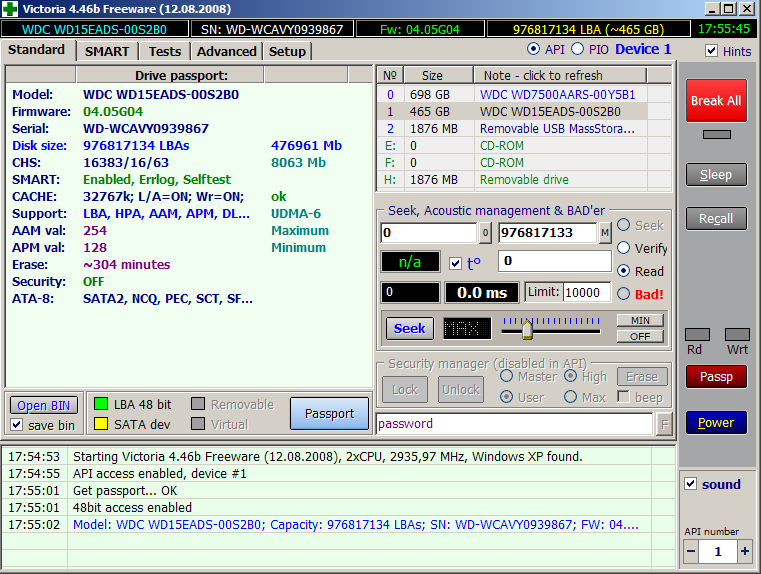
Task: Click the gray Virtual indicator square
Action: pyautogui.click(x=198, y=424)
